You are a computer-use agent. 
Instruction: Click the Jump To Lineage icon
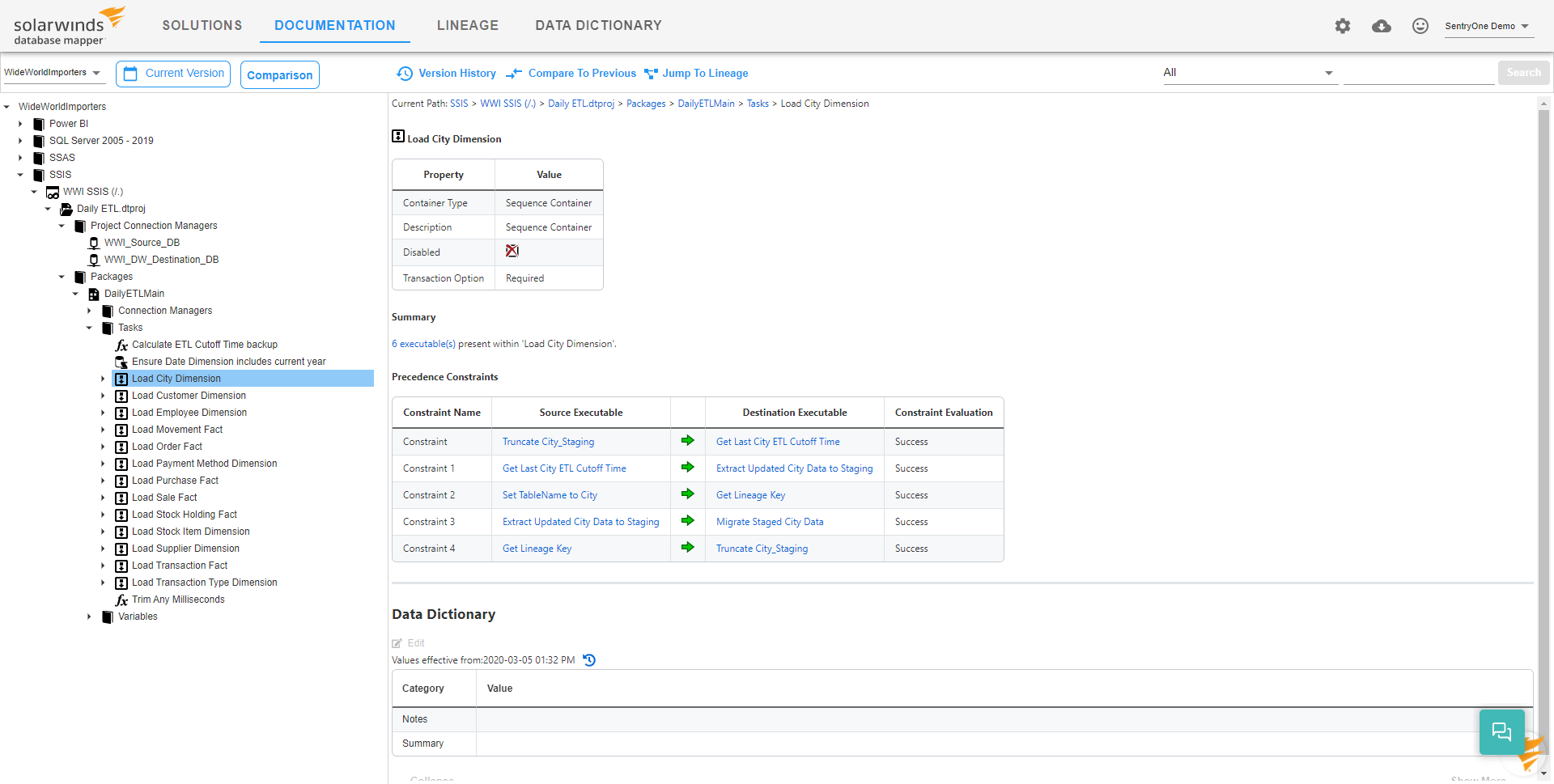(x=651, y=74)
